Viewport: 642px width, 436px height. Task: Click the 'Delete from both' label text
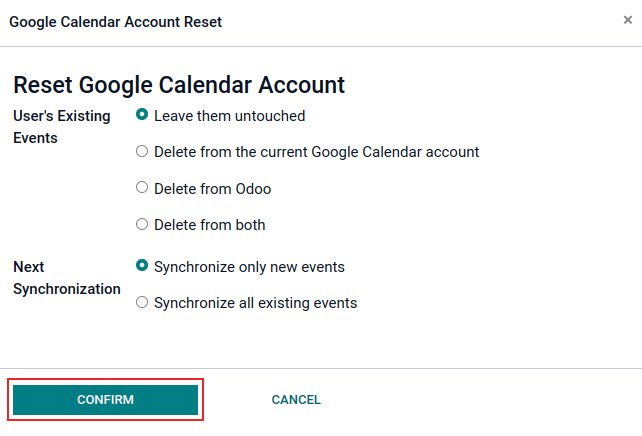click(209, 225)
